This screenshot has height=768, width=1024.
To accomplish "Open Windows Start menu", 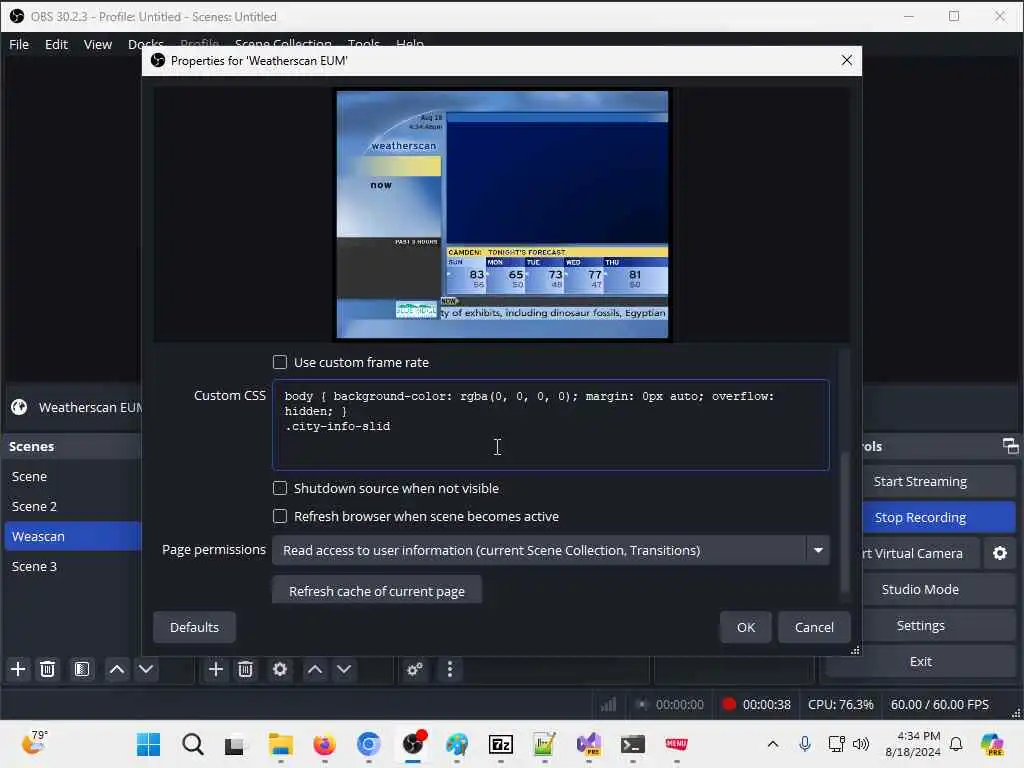I will tap(149, 744).
